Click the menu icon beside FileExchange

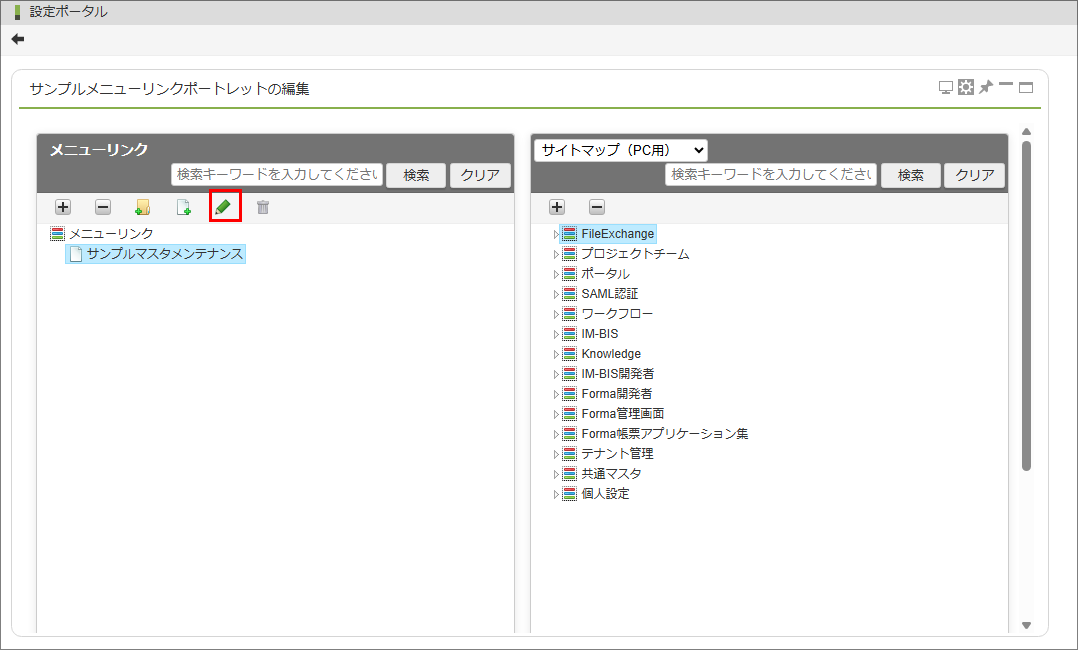point(569,234)
